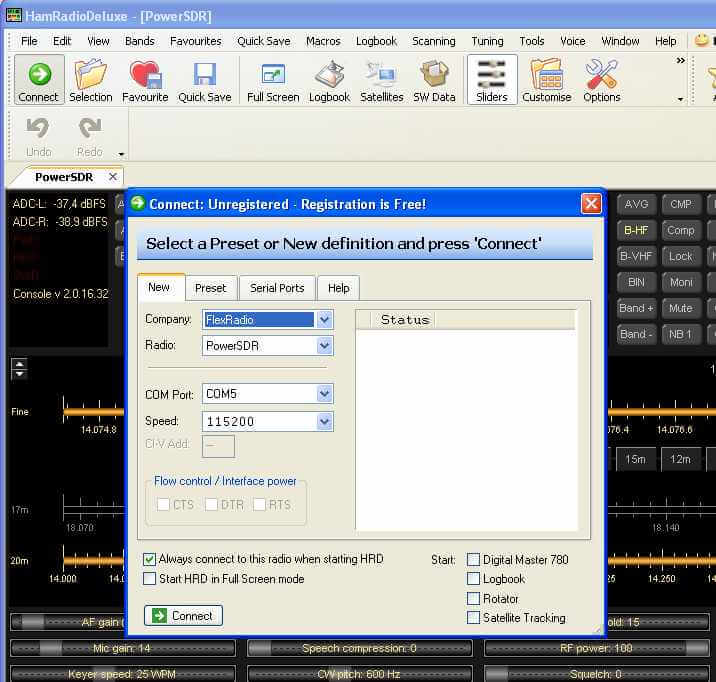This screenshot has height=682, width=716.
Task: Click the Lock button
Action: [x=680, y=256]
